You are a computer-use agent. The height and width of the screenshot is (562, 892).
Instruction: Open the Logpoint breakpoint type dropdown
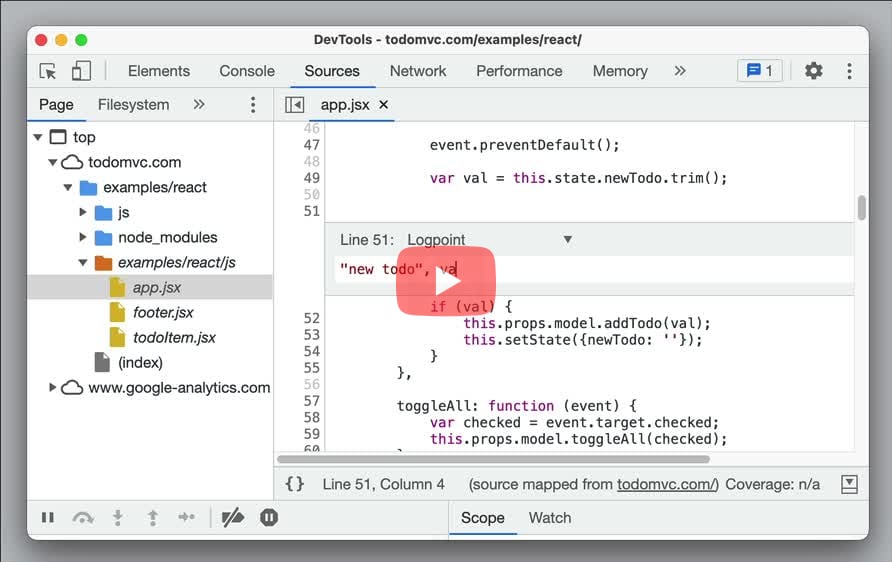tap(489, 239)
